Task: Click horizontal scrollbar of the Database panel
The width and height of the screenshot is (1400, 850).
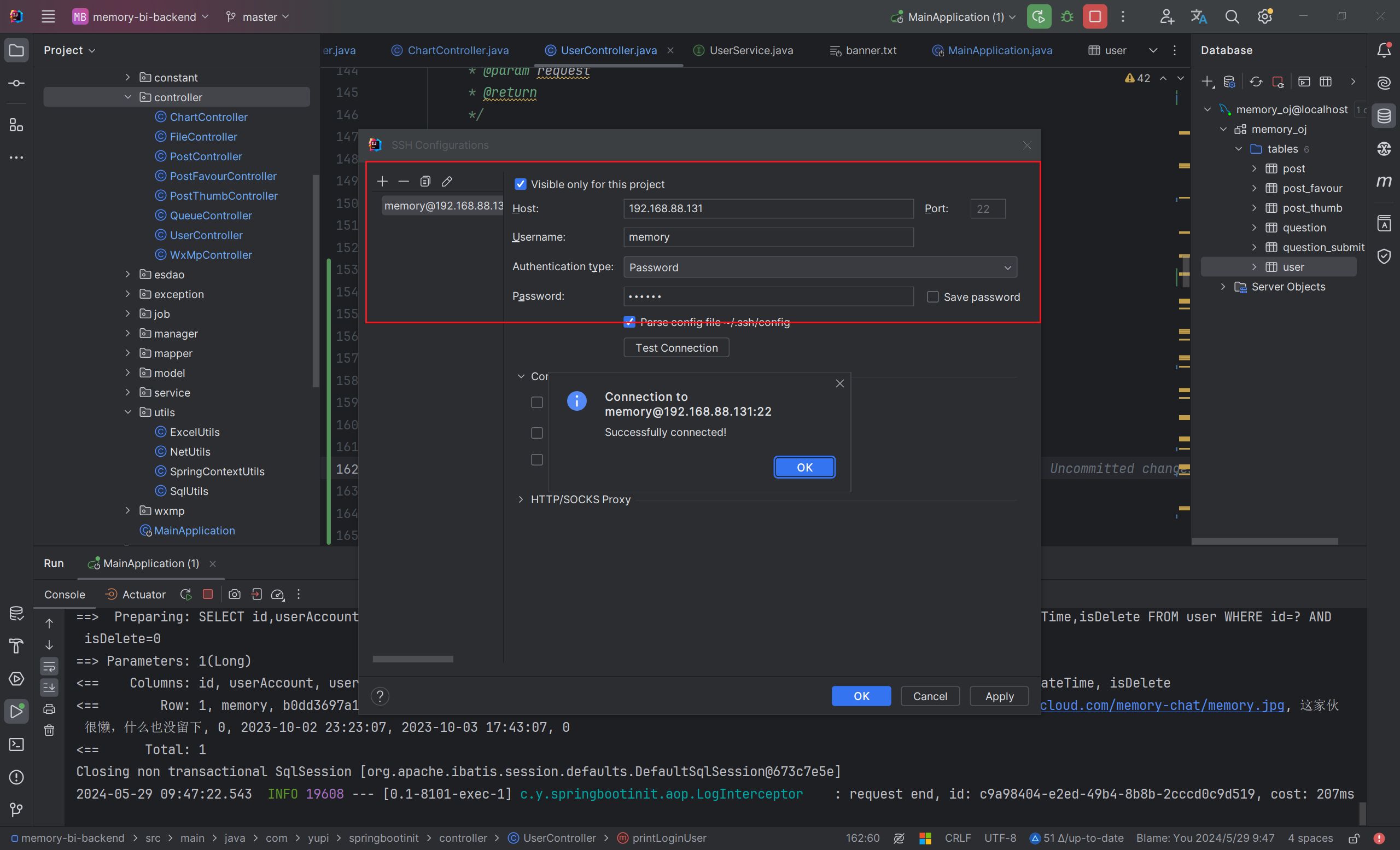Action: click(1265, 542)
